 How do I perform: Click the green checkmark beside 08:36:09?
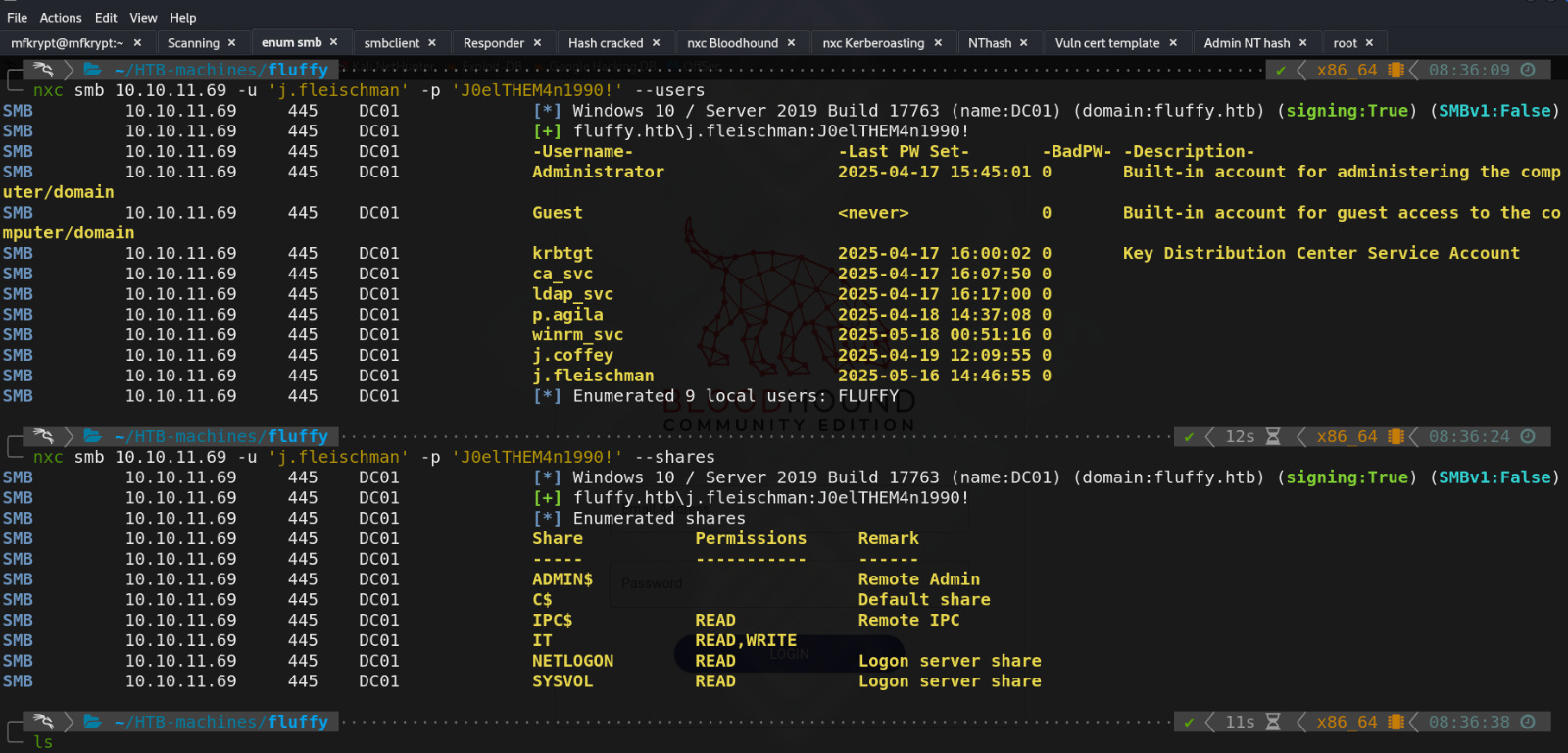coord(1280,70)
